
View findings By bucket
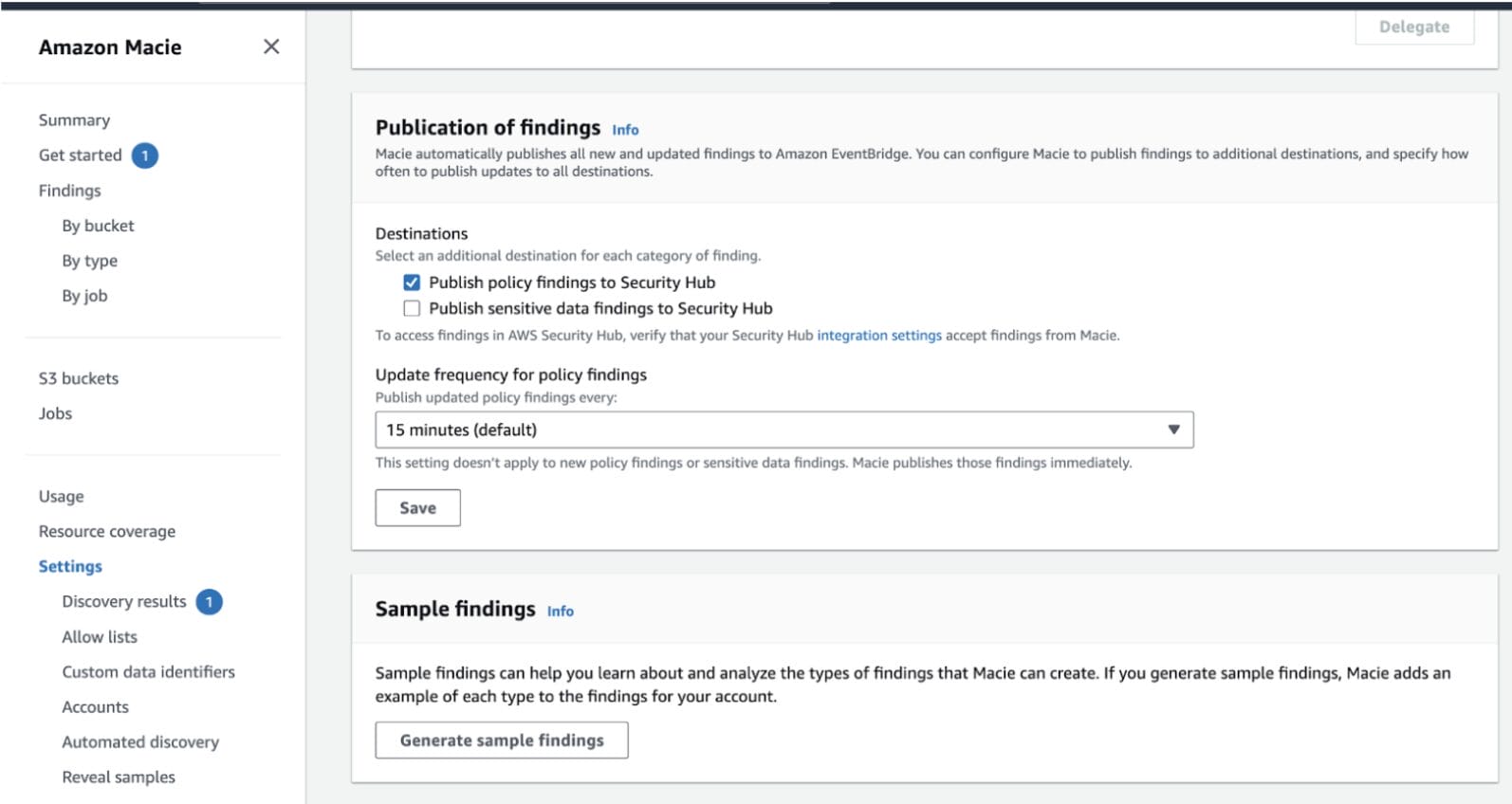click(98, 226)
